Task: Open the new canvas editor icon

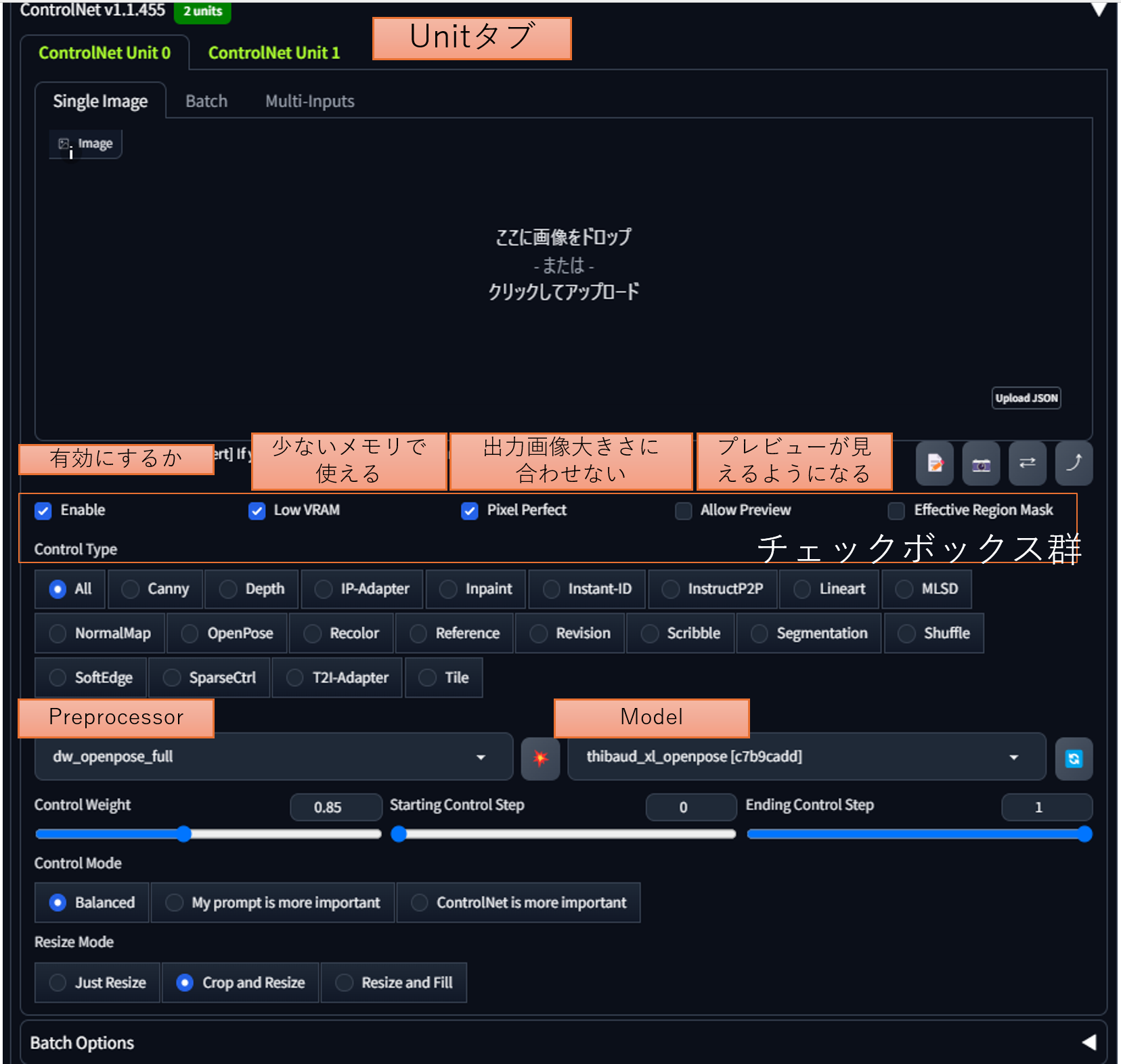Action: 935,463
